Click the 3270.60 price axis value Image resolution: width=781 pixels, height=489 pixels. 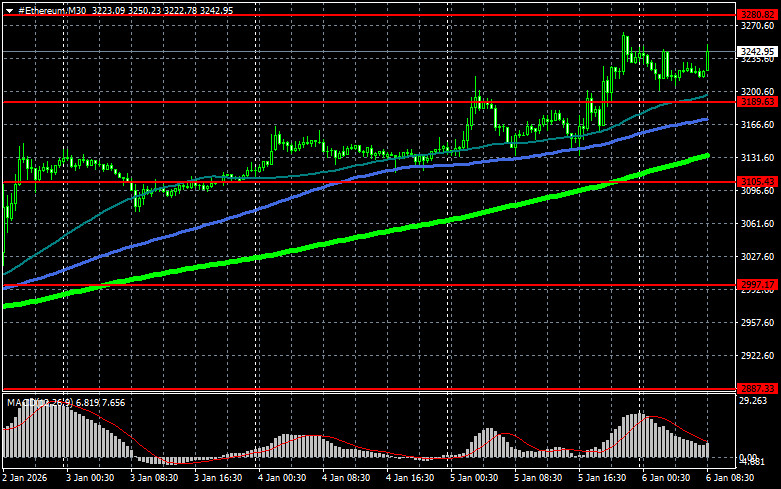pyautogui.click(x=755, y=27)
